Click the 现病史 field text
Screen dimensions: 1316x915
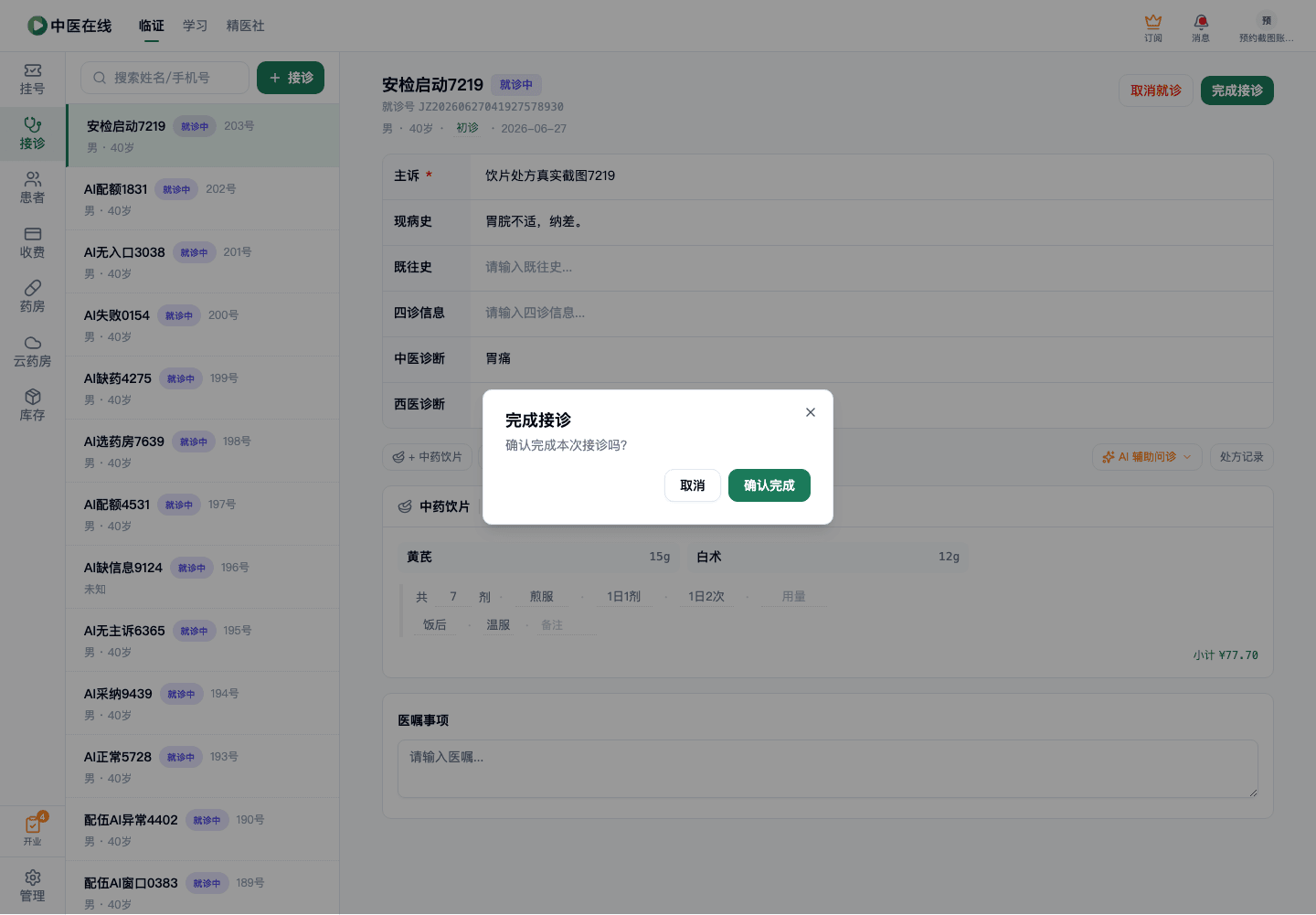[535, 221]
